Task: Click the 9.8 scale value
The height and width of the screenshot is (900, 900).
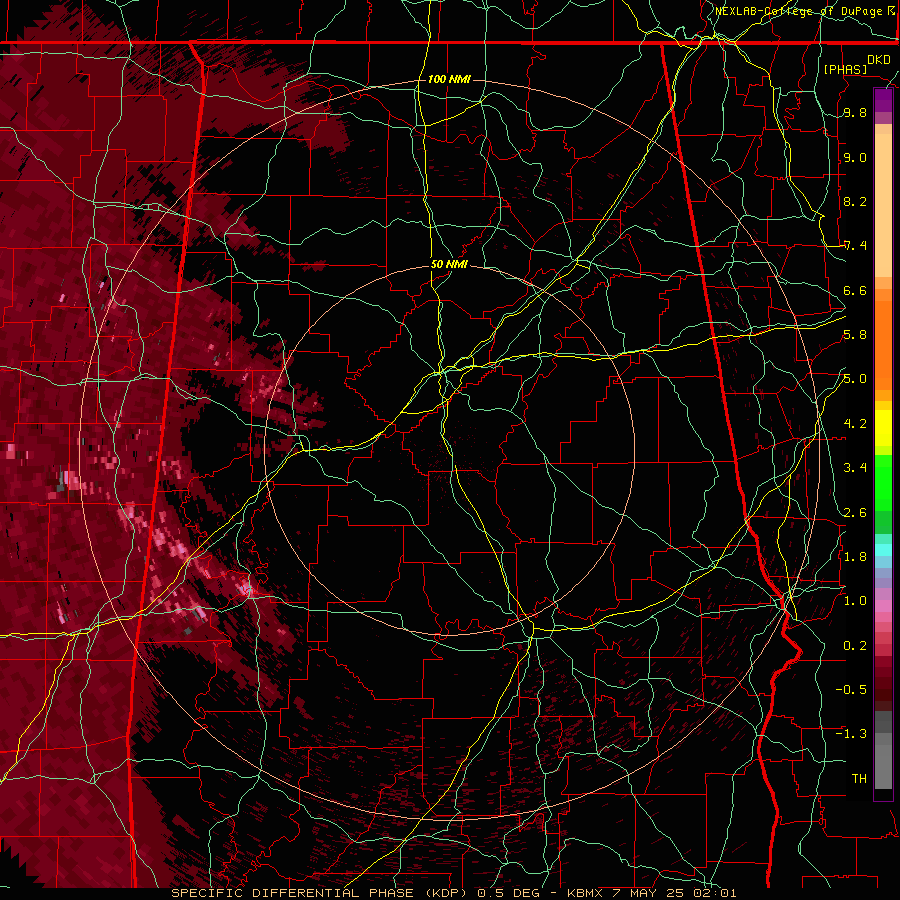Action: (855, 113)
